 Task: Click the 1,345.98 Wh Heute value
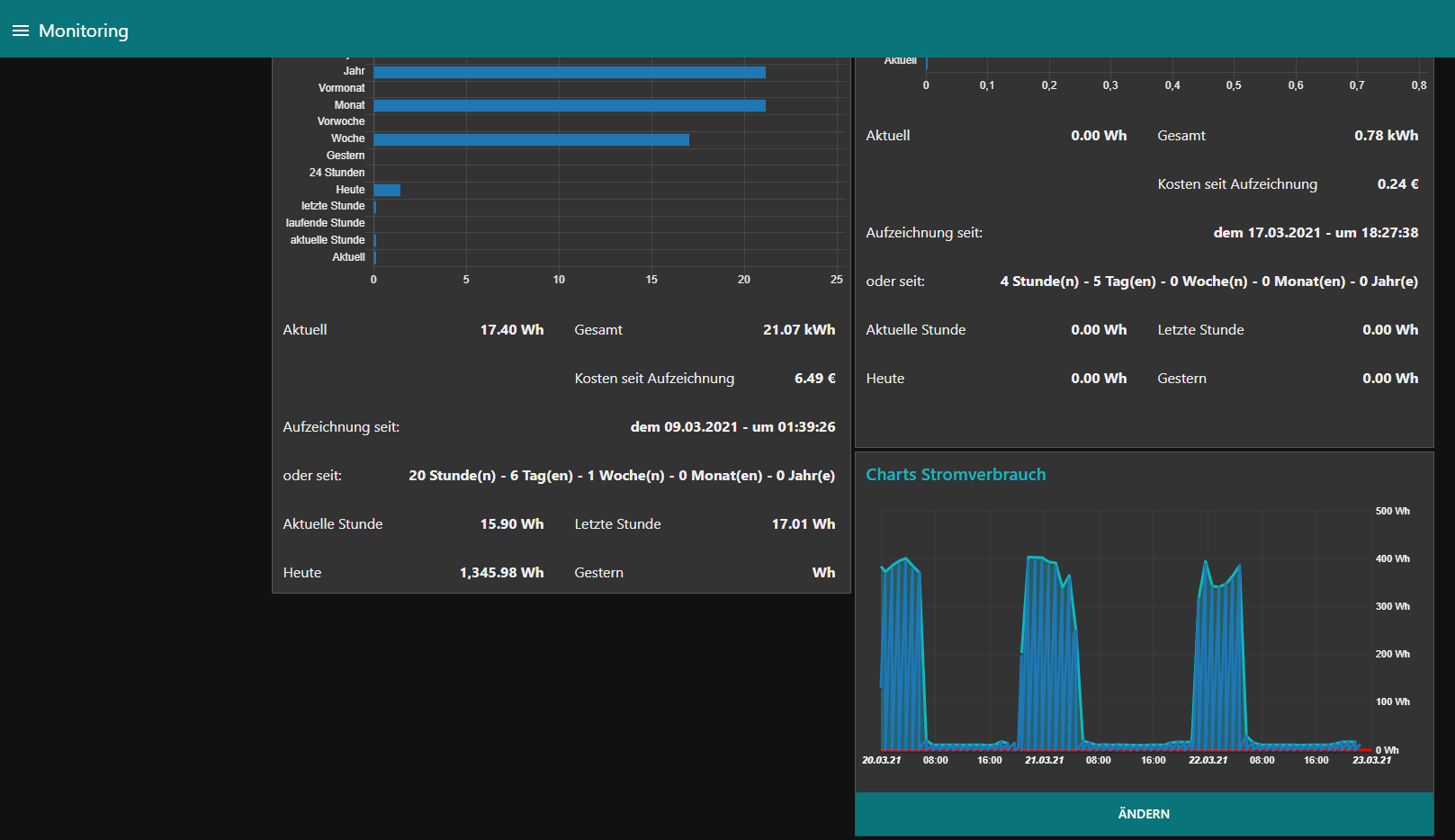click(x=501, y=573)
